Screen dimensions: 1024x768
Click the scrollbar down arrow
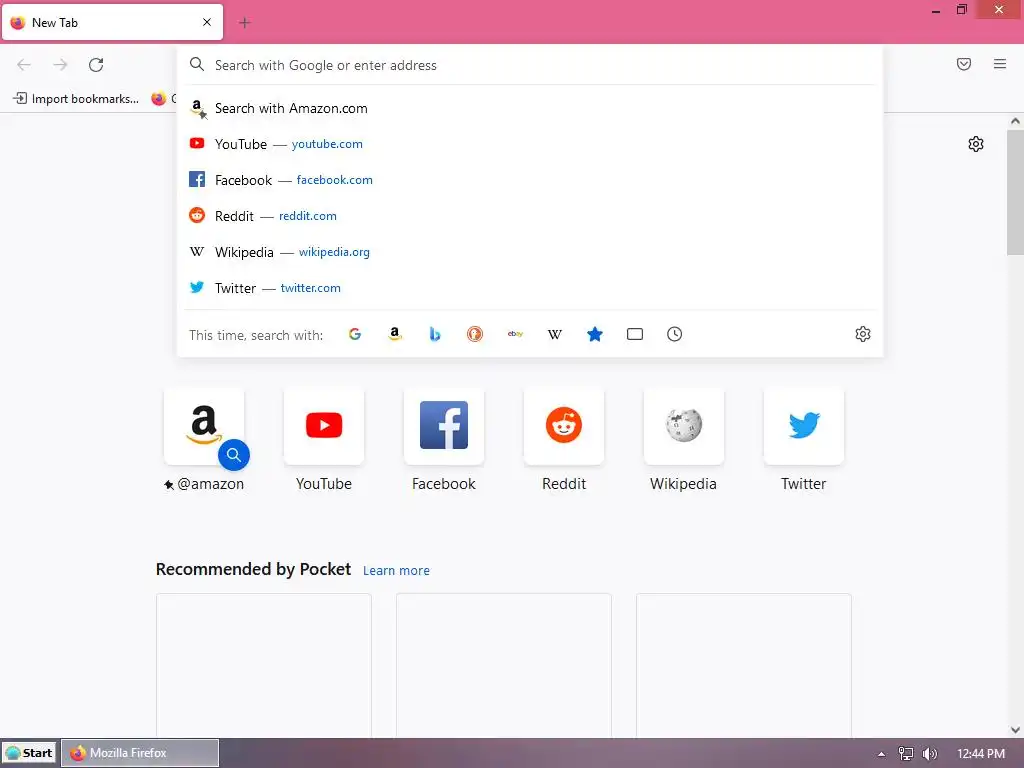coord(1016,730)
